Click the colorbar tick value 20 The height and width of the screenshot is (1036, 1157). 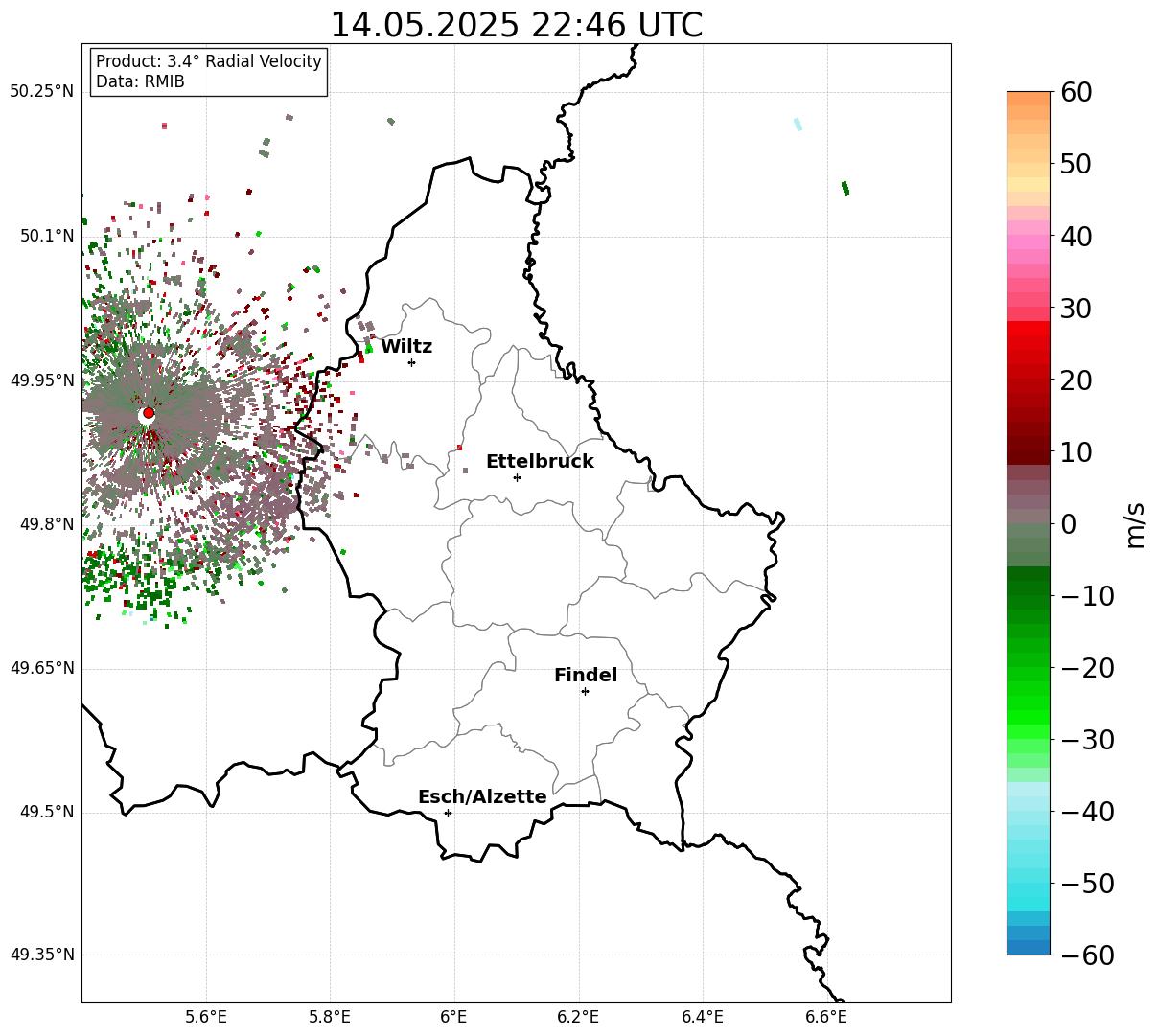(x=1074, y=380)
